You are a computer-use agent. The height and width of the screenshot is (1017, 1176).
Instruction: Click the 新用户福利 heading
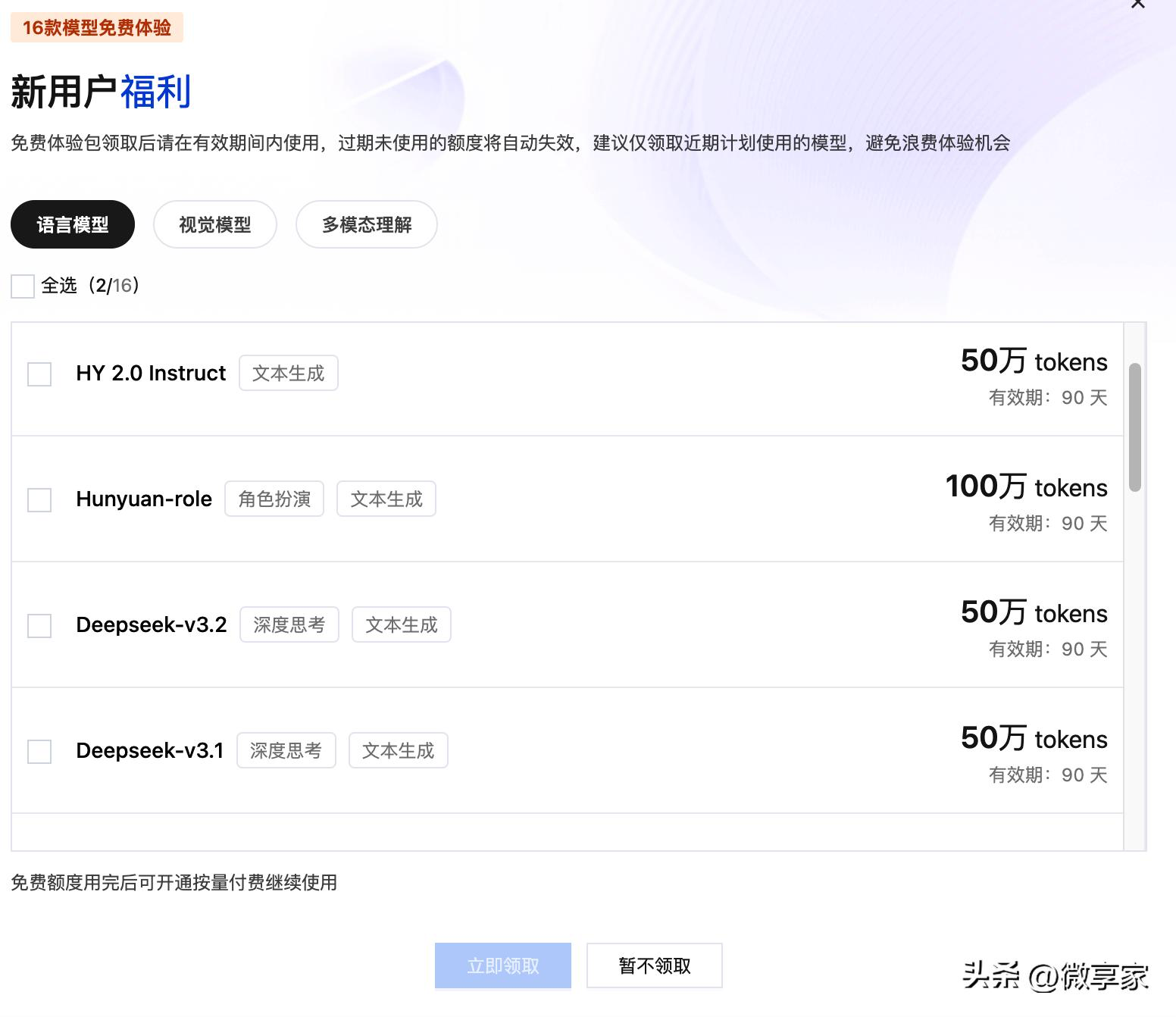(x=101, y=92)
